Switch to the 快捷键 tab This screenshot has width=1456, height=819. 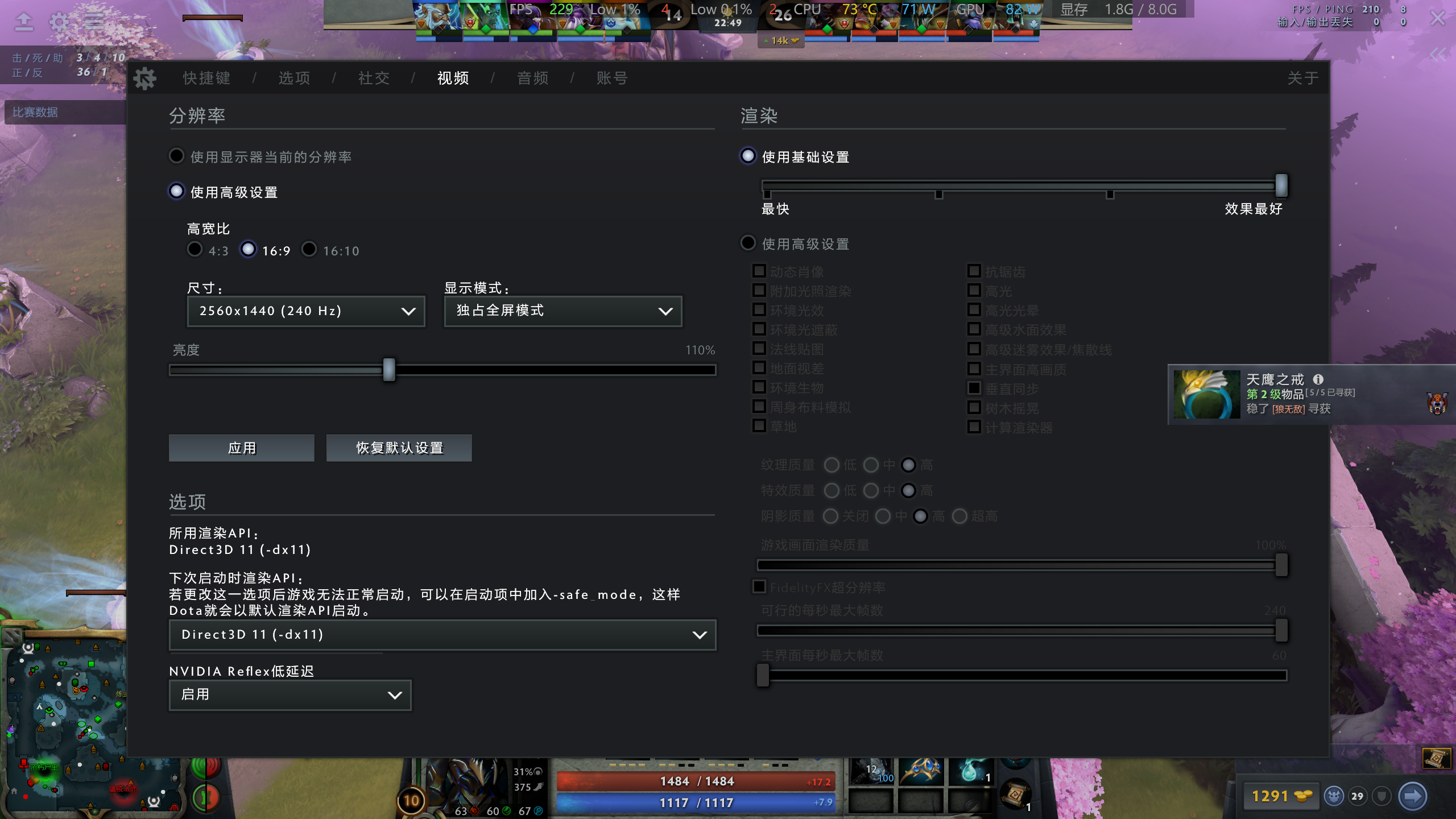(206, 78)
